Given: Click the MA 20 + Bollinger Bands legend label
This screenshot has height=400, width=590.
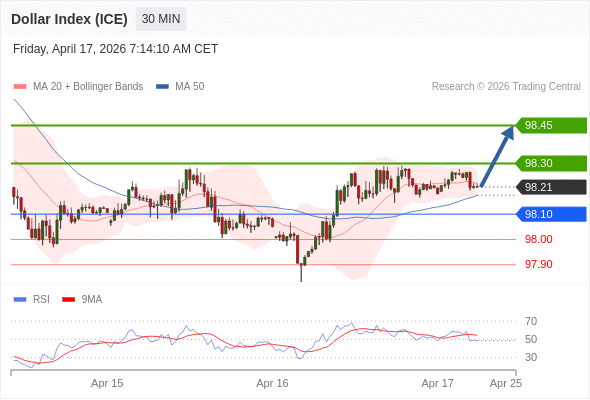Looking at the screenshot, I should click(88, 87).
